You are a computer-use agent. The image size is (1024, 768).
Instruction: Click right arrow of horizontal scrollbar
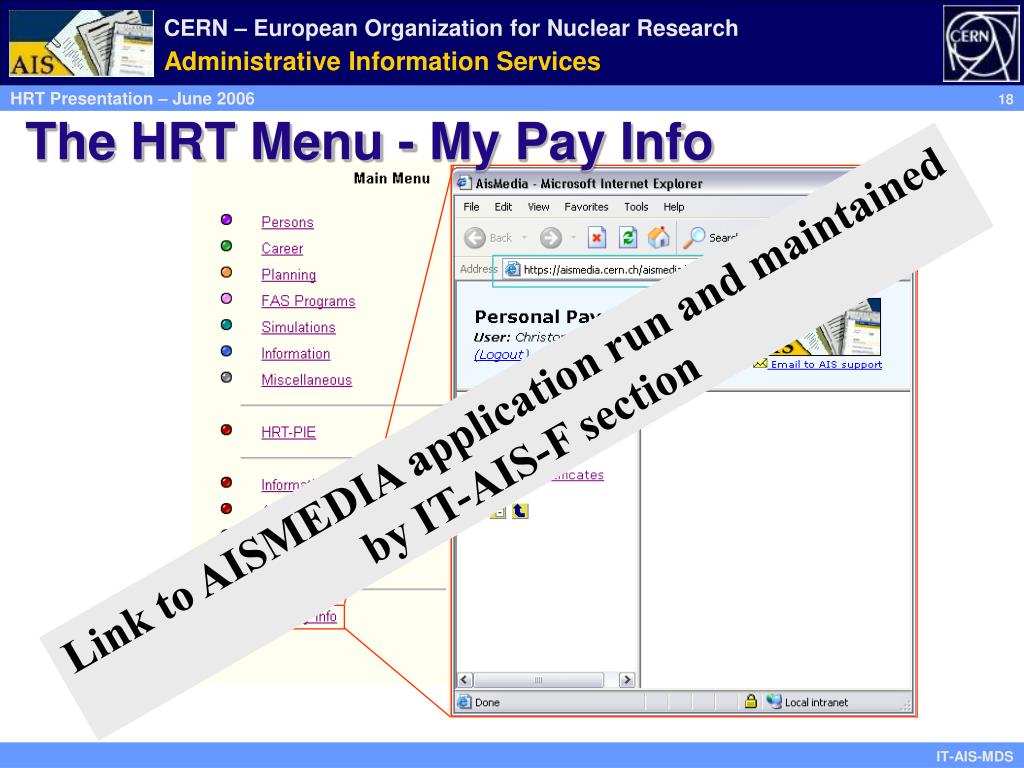click(x=627, y=680)
